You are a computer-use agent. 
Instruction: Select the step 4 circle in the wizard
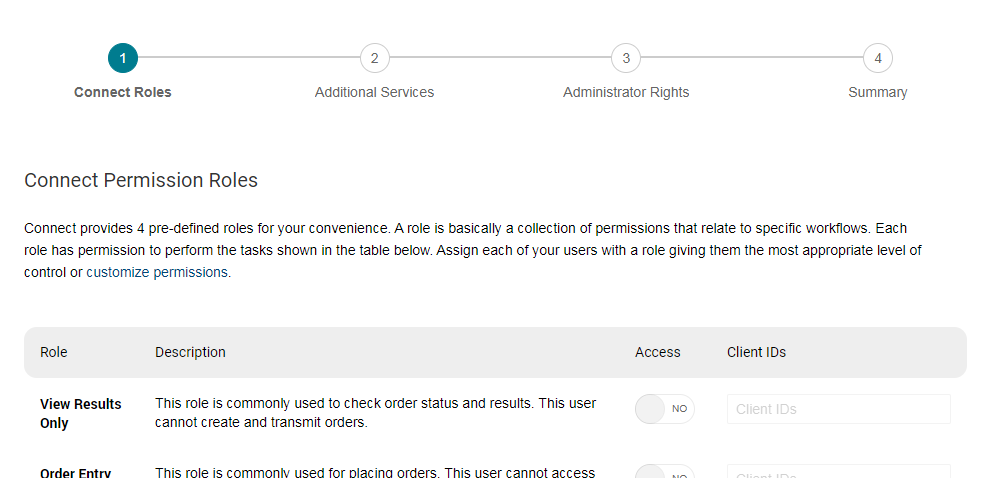click(877, 58)
